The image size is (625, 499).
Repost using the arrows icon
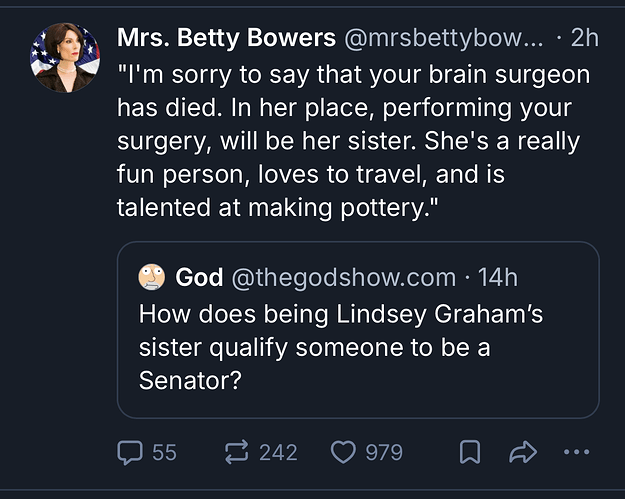pos(237,452)
